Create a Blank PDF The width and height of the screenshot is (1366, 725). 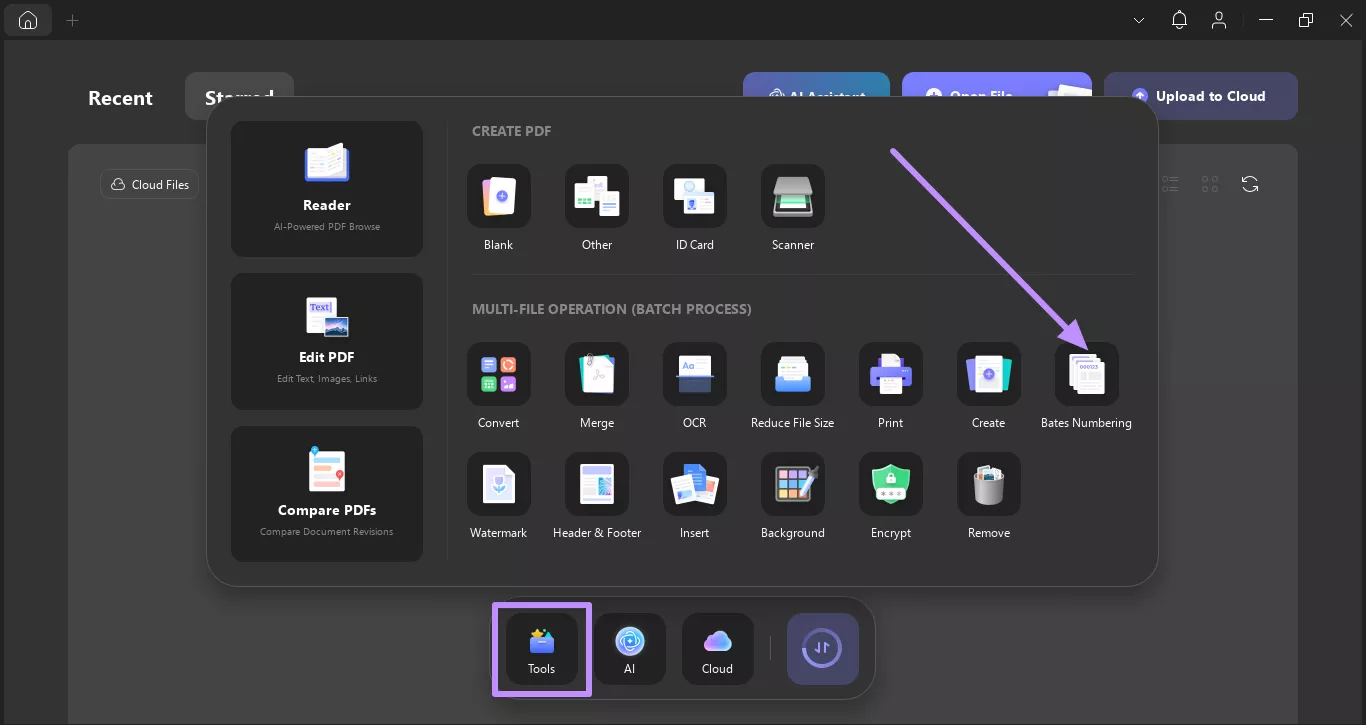(x=498, y=197)
